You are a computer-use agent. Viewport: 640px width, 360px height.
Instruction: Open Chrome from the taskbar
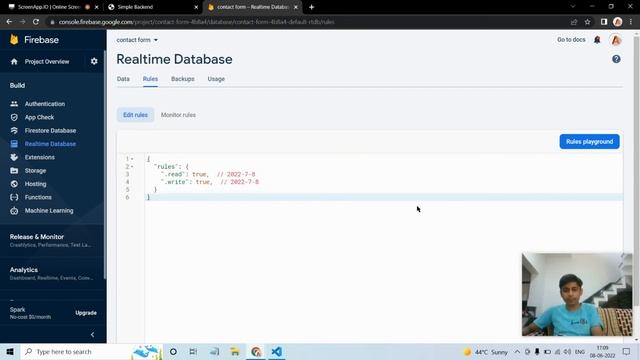(256, 351)
